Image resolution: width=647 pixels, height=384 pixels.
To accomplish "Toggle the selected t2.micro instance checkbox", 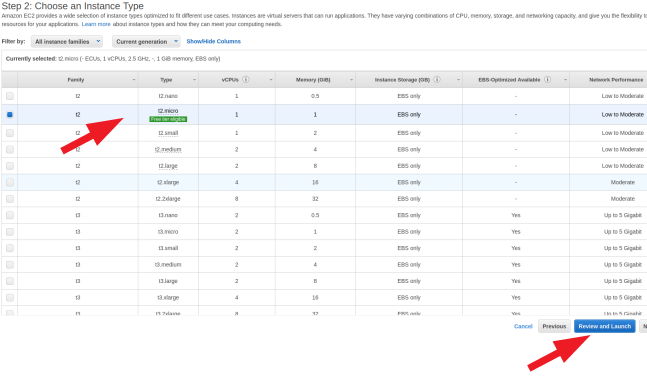I will point(10,114).
